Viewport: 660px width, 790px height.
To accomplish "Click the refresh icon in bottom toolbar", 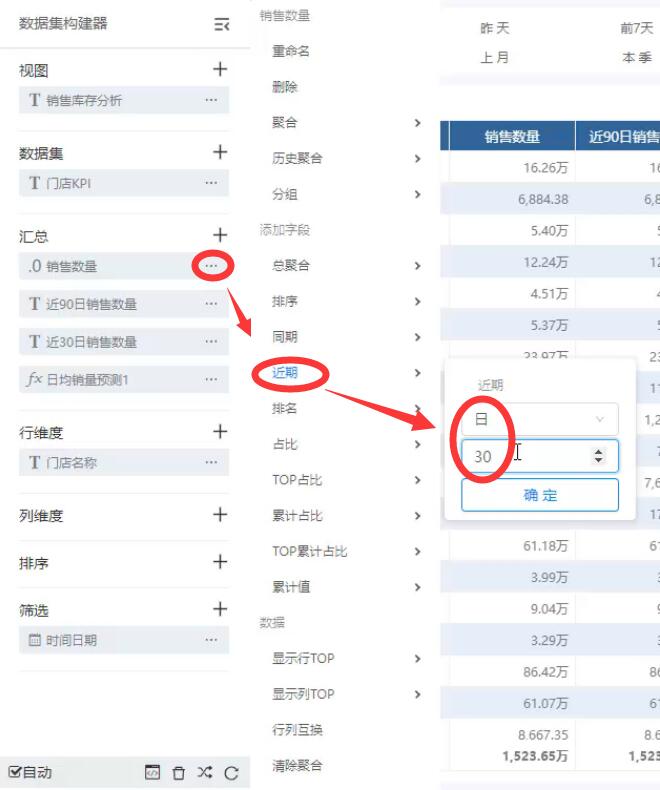I will (x=231, y=772).
